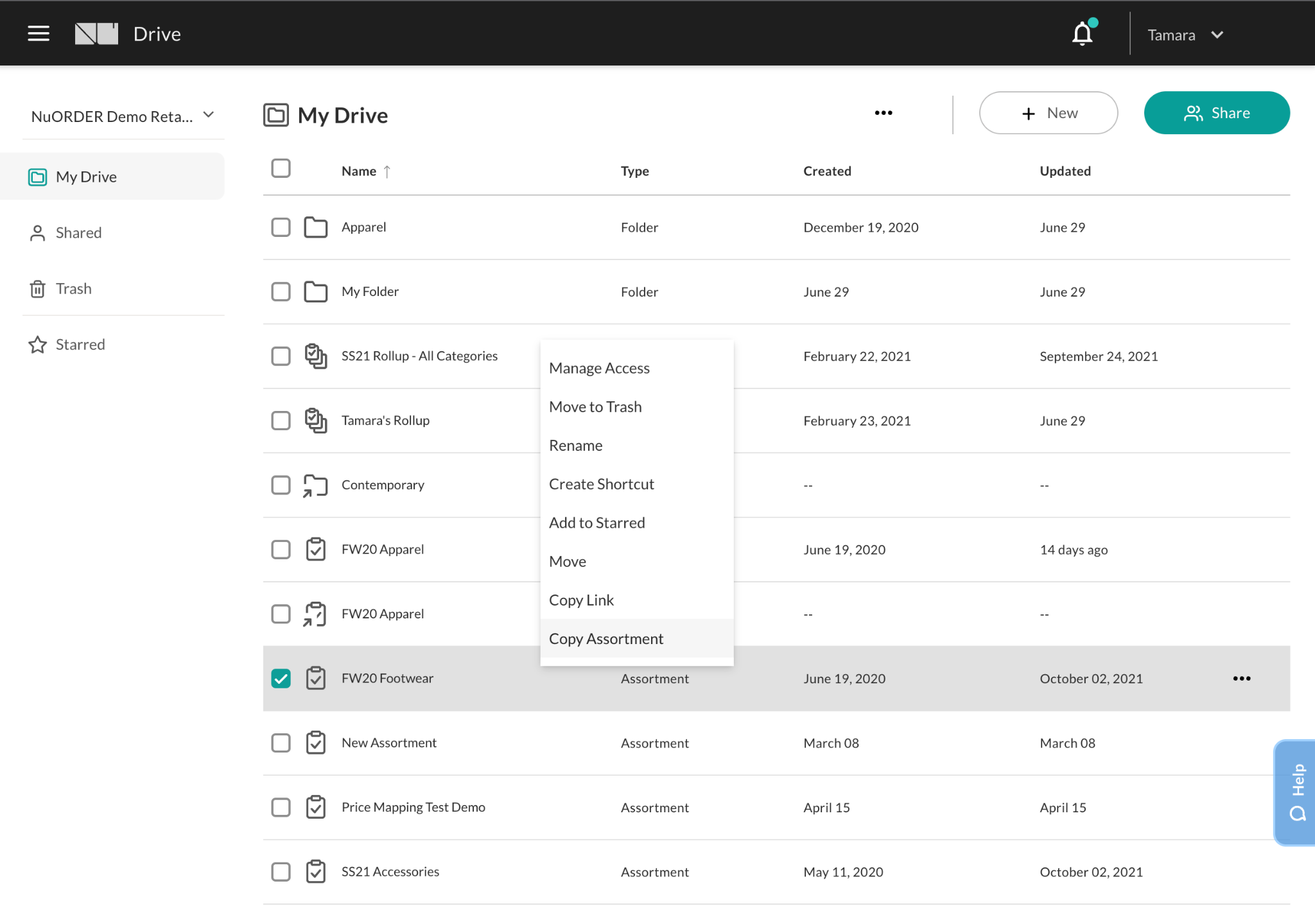Open the Help side tab
The height and width of the screenshot is (924, 1315).
(x=1296, y=792)
